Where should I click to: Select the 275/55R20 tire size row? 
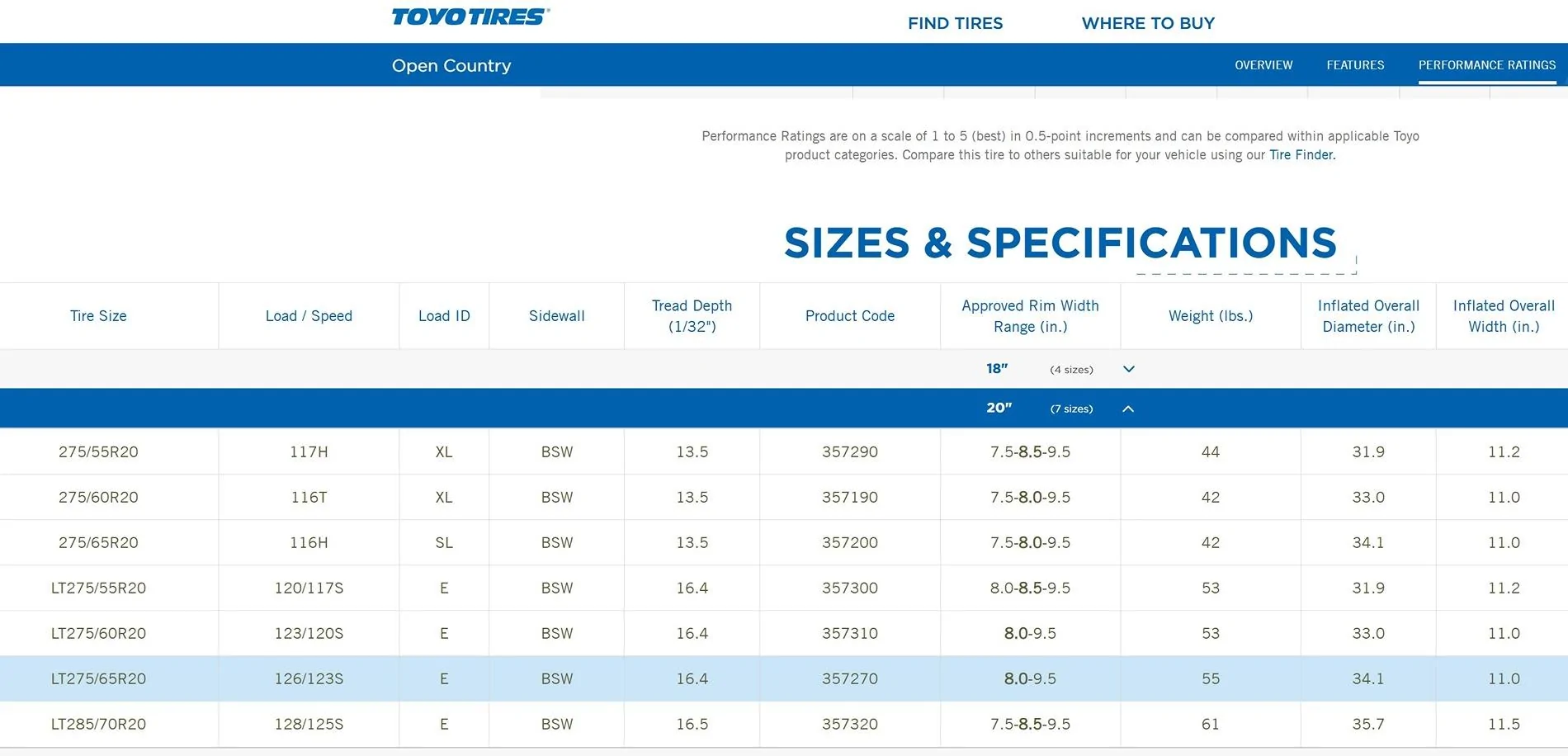pyautogui.click(x=784, y=451)
